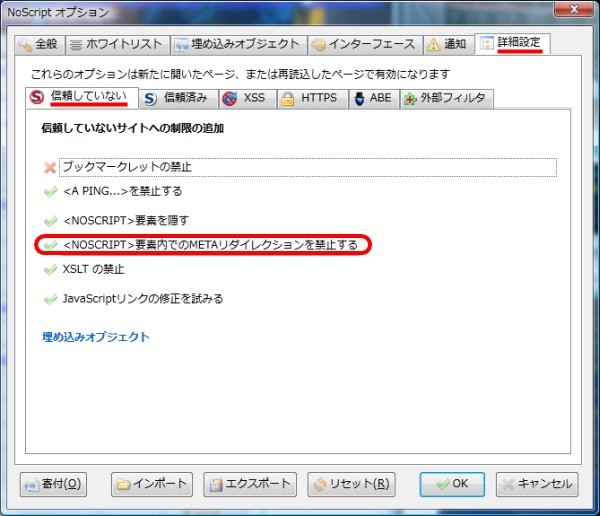The width and height of the screenshot is (600, 516).
Task: Go to the 通知 tab
Action: pyautogui.click(x=448, y=45)
